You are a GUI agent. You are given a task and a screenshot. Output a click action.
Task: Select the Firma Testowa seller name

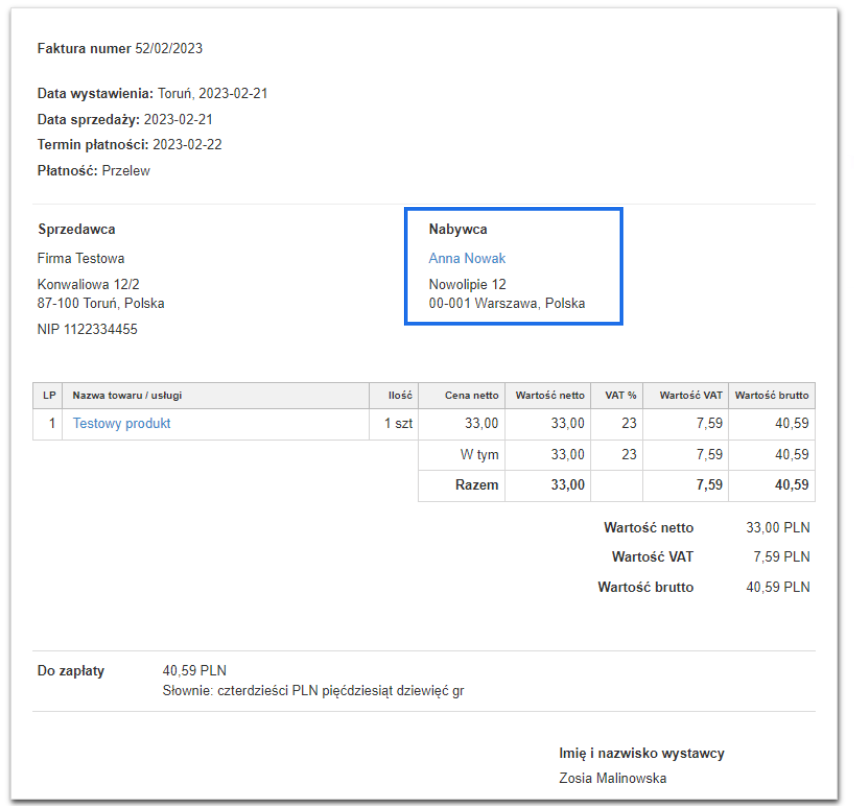81,258
